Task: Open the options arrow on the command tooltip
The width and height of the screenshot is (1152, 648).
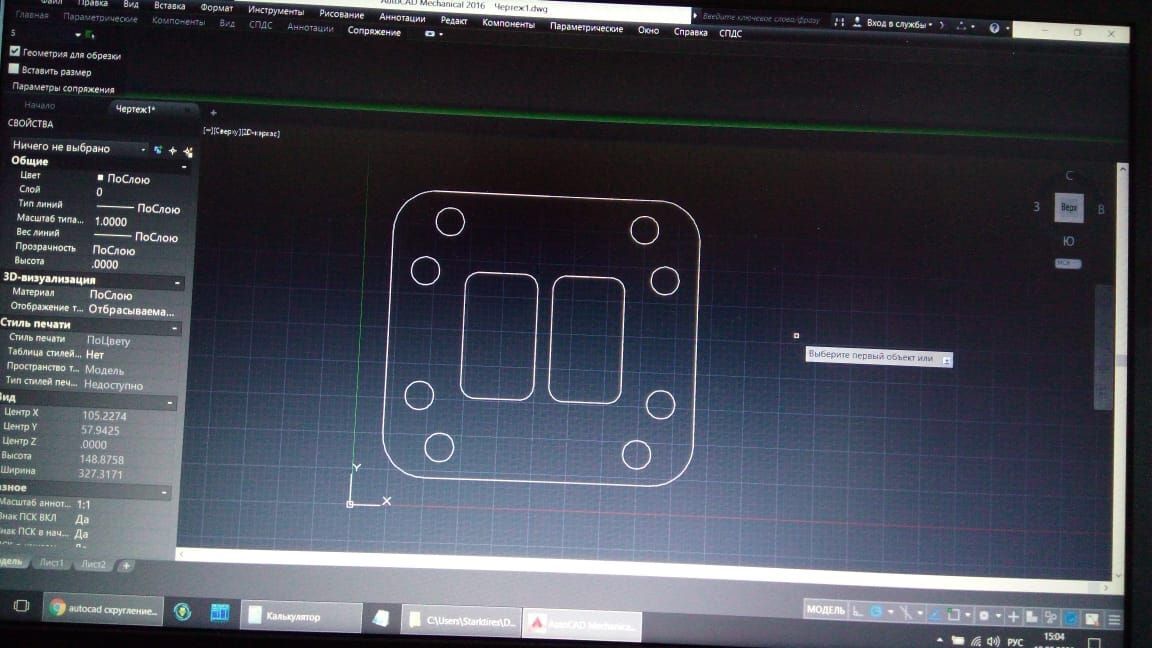Action: (946, 360)
